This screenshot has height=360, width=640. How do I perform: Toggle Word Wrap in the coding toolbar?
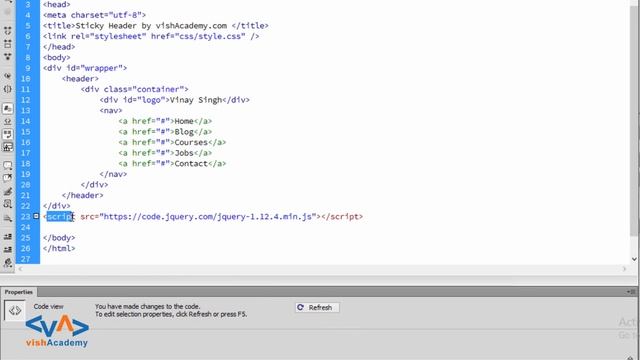[x=7, y=134]
